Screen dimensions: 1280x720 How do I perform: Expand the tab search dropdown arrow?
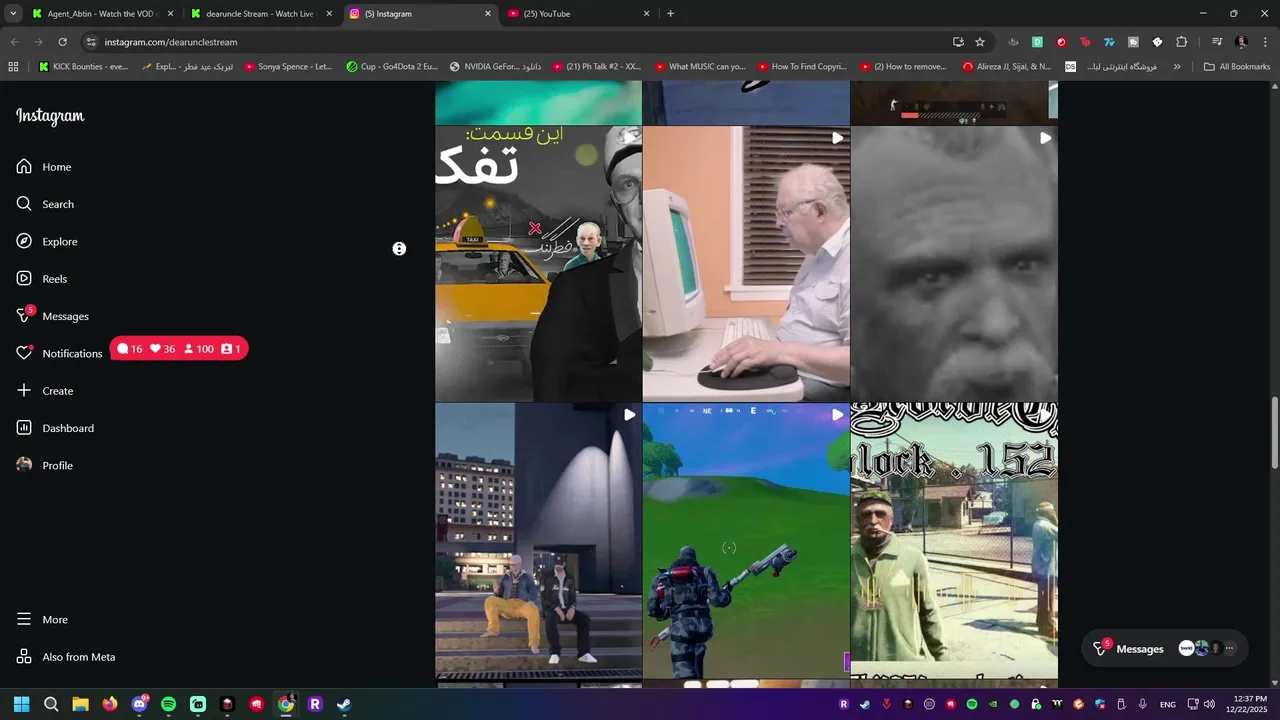(13, 14)
